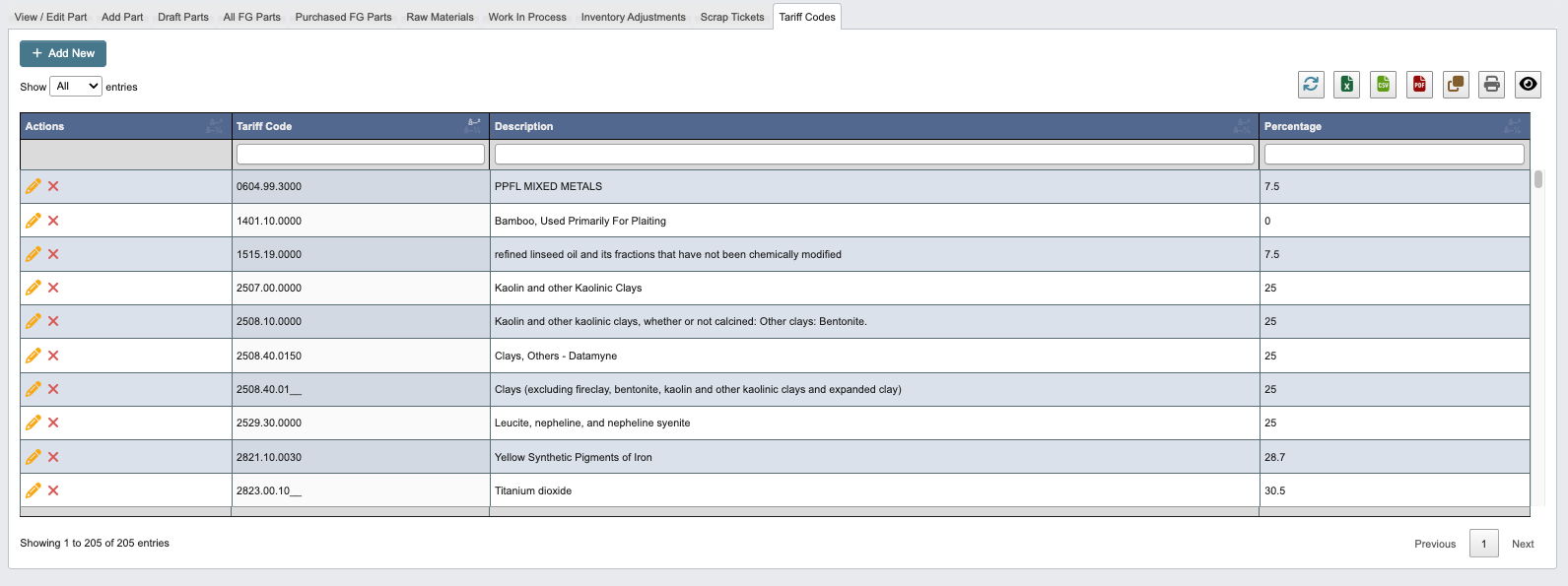Click the 'Titanium dioxide' description cell
This screenshot has height=586, width=1568.
pos(874,490)
